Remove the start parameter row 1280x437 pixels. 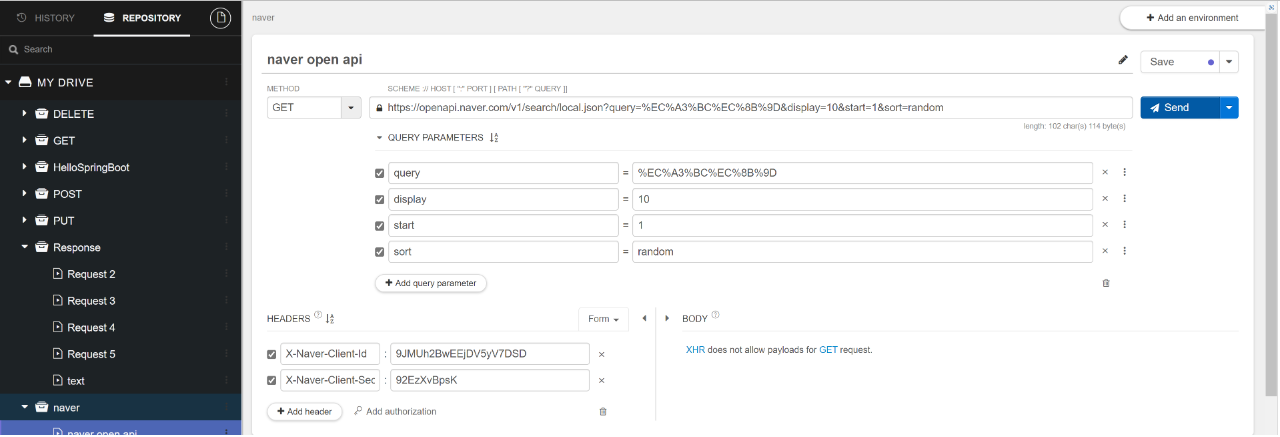click(x=1105, y=225)
